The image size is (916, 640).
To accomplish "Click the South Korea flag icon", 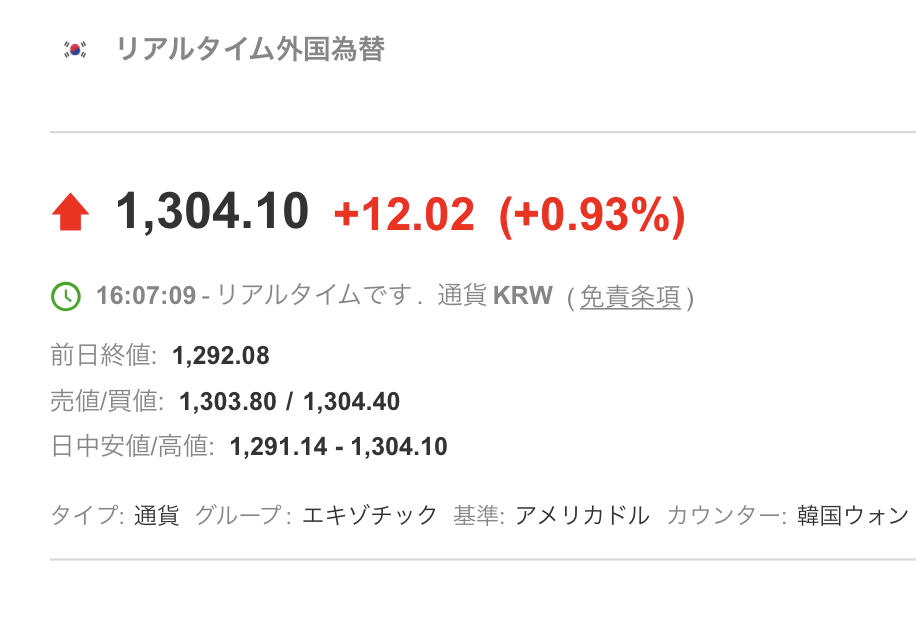I will 74,49.
